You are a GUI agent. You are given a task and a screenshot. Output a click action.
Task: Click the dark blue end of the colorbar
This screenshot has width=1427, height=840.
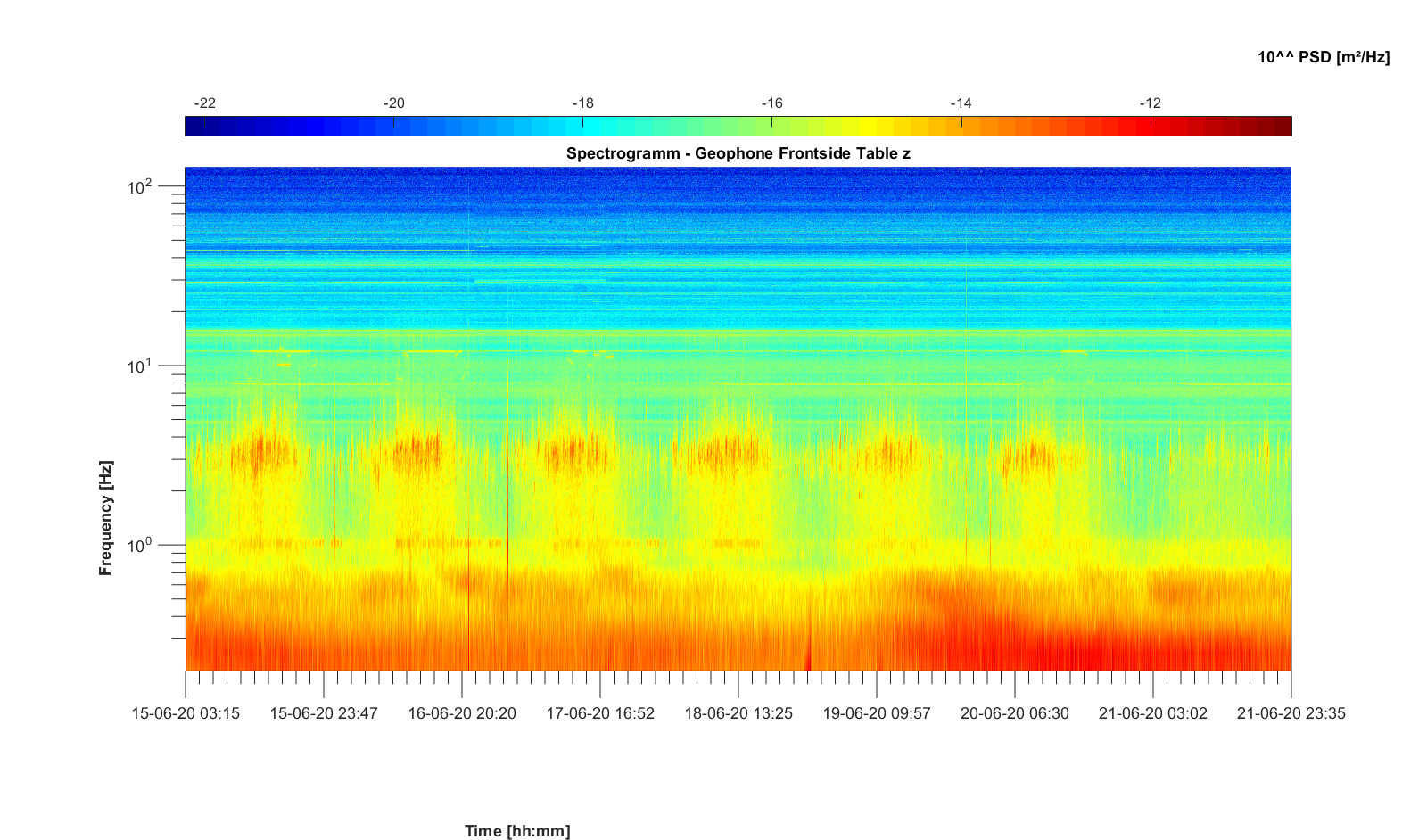pyautogui.click(x=196, y=127)
